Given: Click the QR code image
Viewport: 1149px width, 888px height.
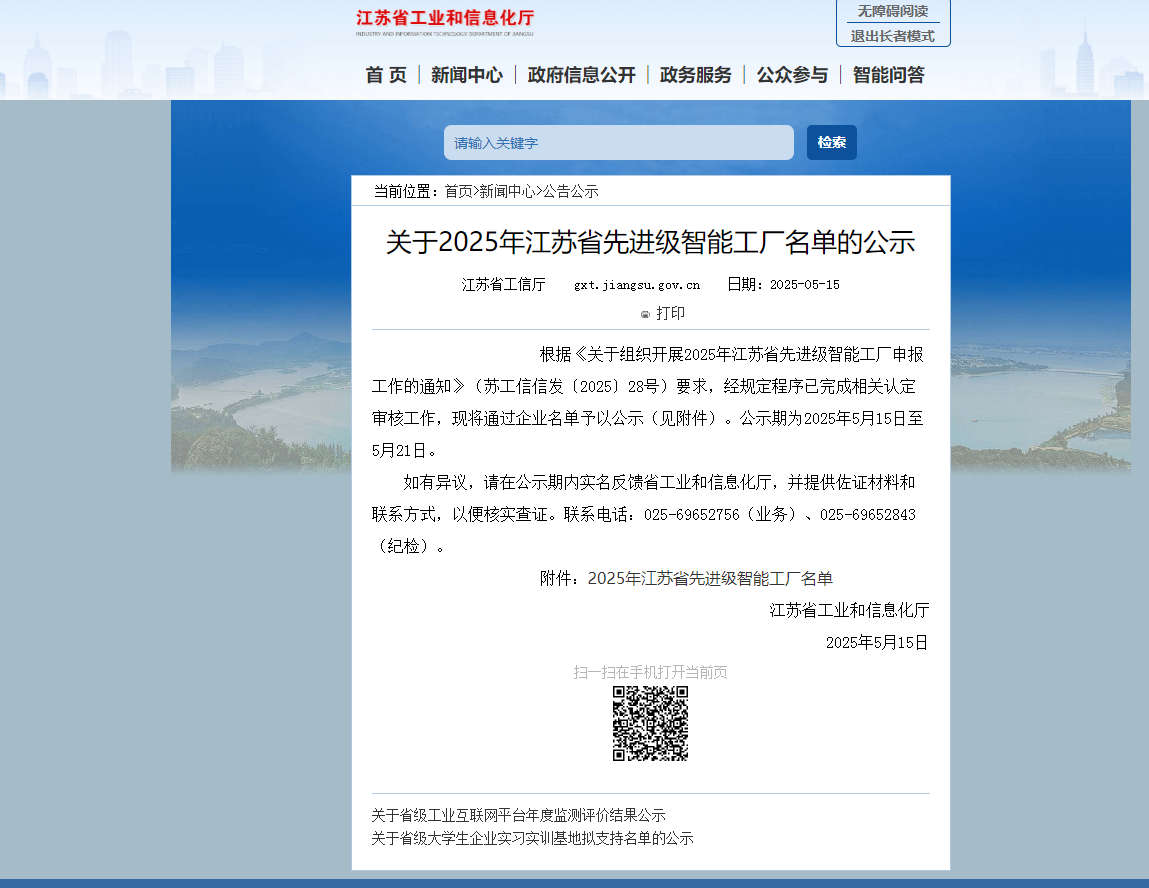Looking at the screenshot, I should [x=650, y=723].
